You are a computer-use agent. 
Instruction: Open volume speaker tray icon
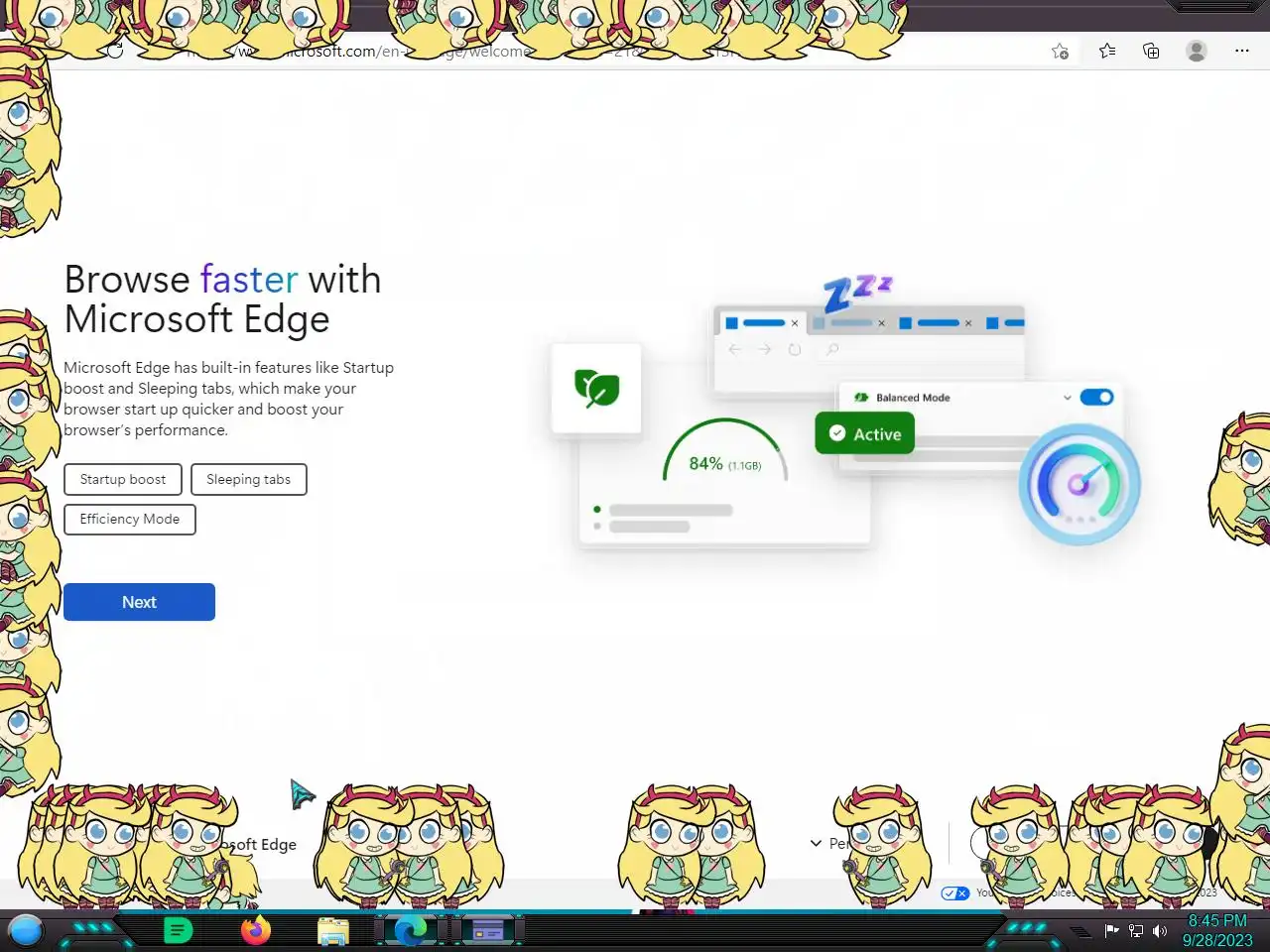tap(1159, 930)
